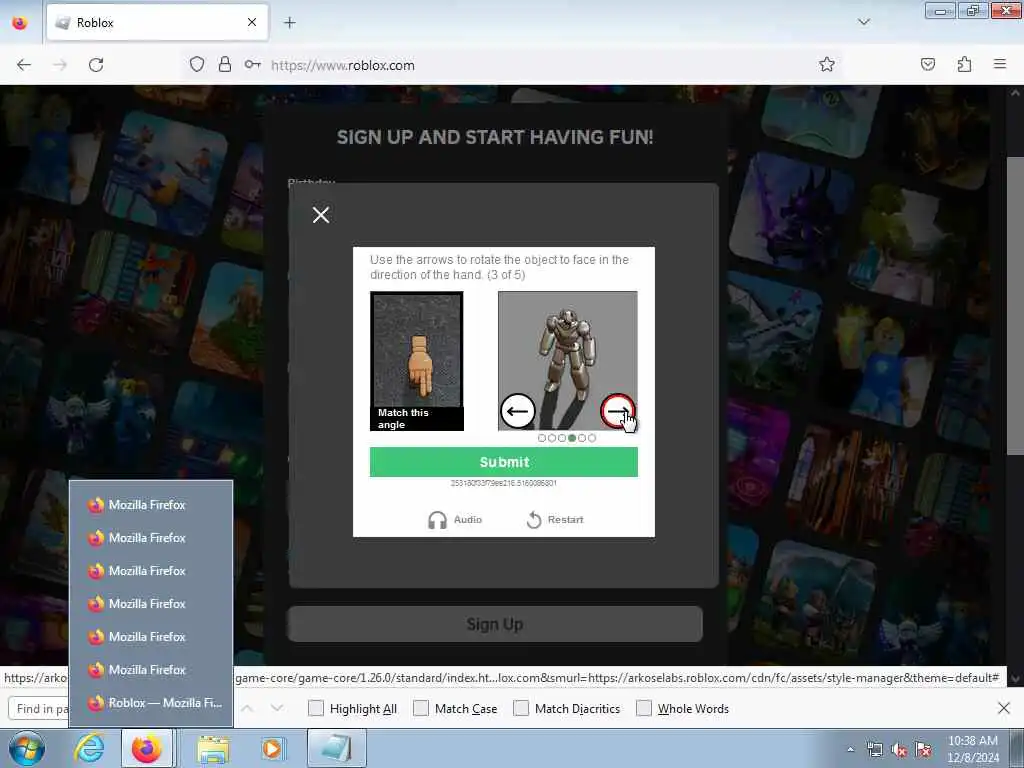Switch to the Audio challenge
1024x768 pixels.
[455, 520]
